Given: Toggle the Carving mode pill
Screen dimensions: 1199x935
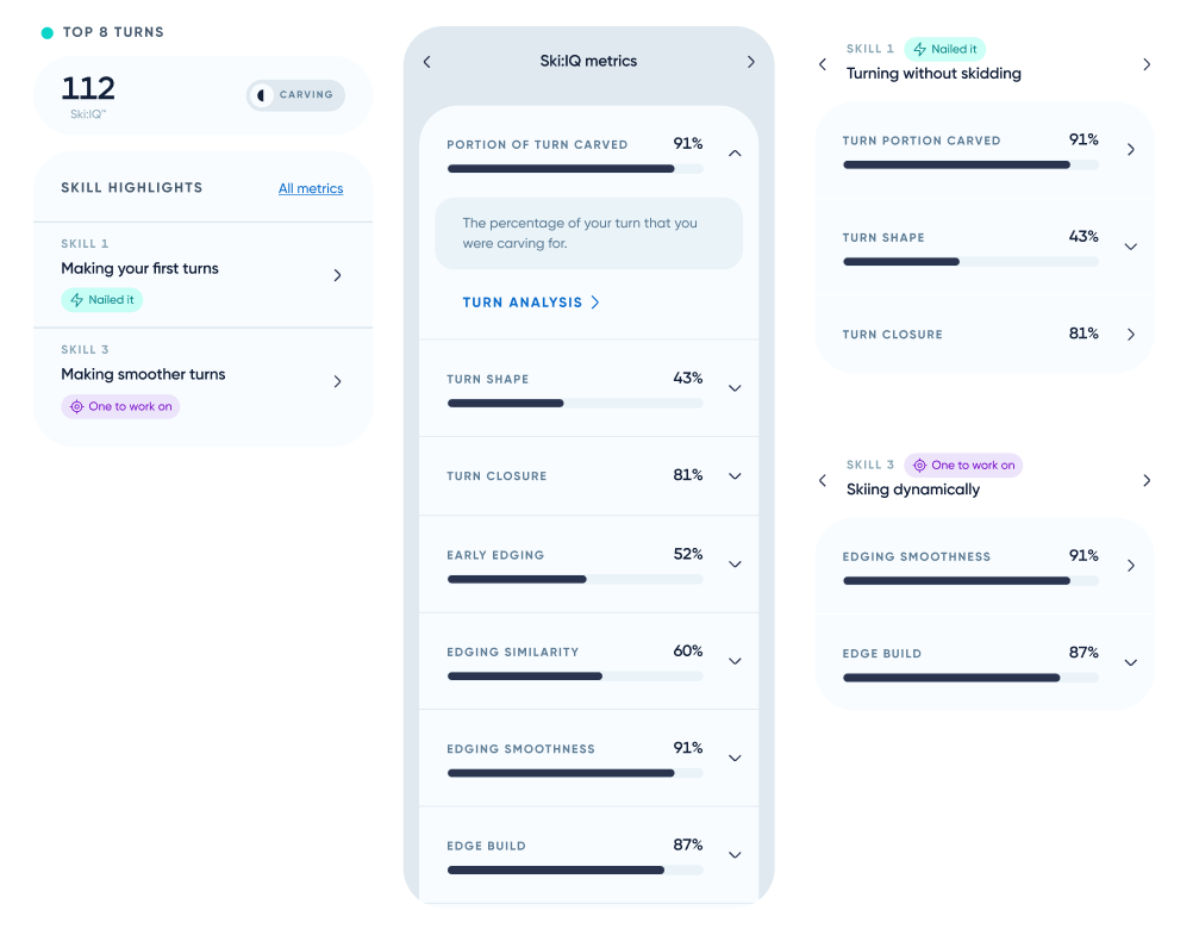Looking at the screenshot, I should pos(296,95).
